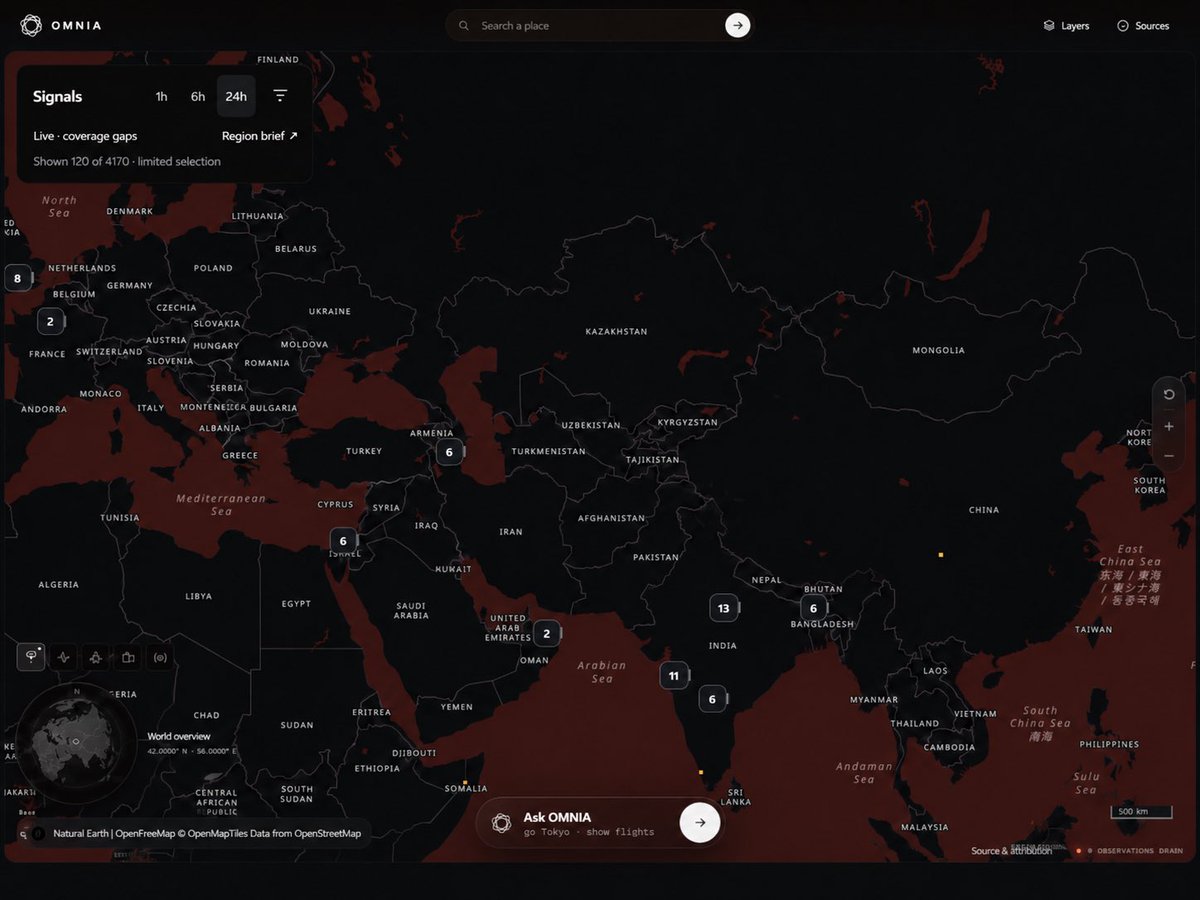Click the Arabian Sea map label
Screen dimensions: 1200x900
click(x=602, y=672)
